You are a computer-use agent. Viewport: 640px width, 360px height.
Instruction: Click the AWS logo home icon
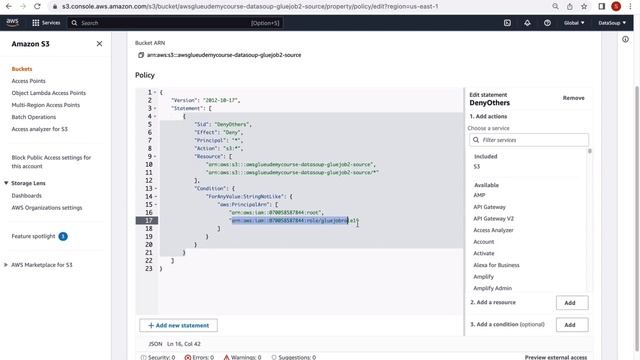13,23
